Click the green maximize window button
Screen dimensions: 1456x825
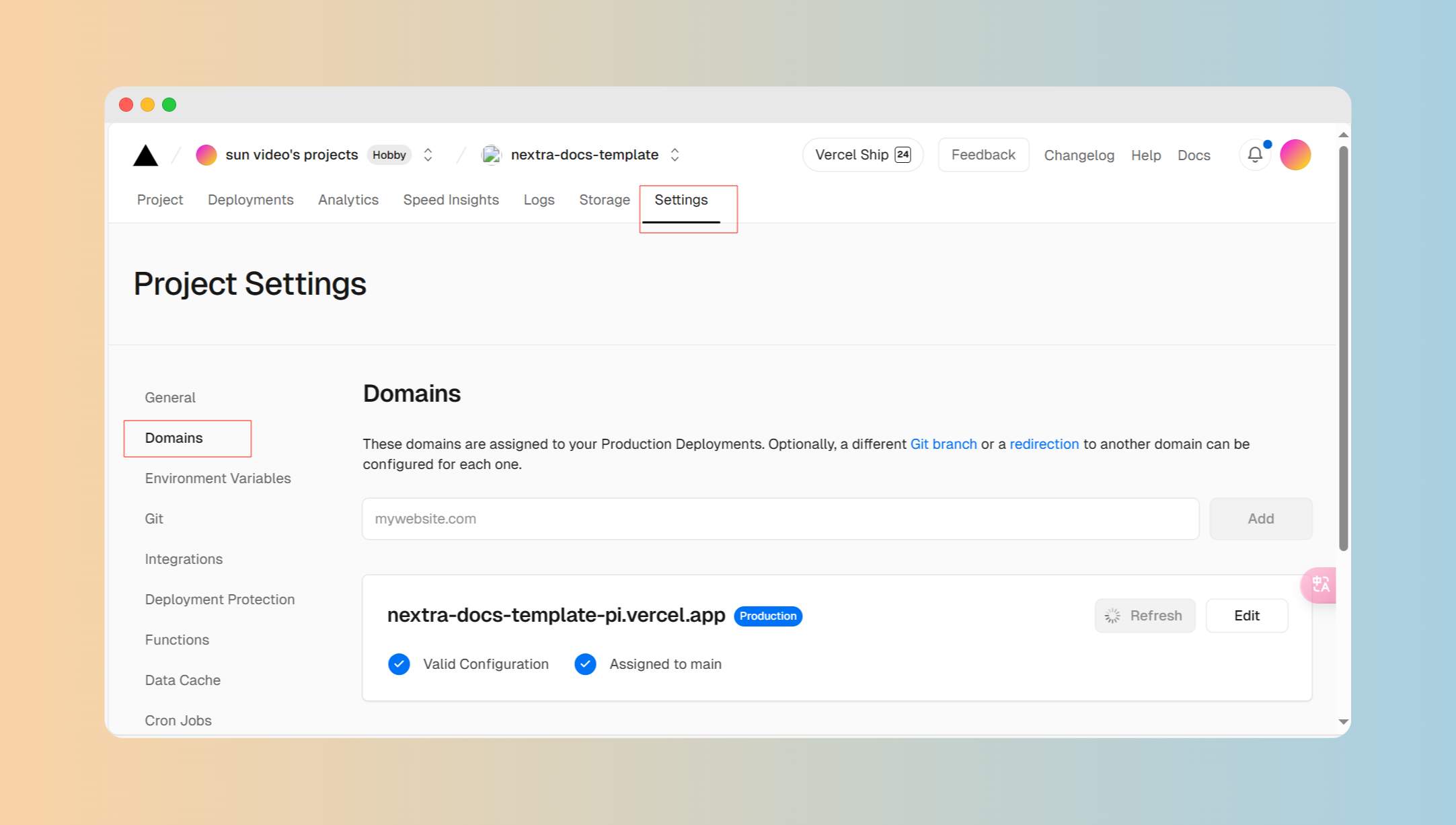(169, 104)
